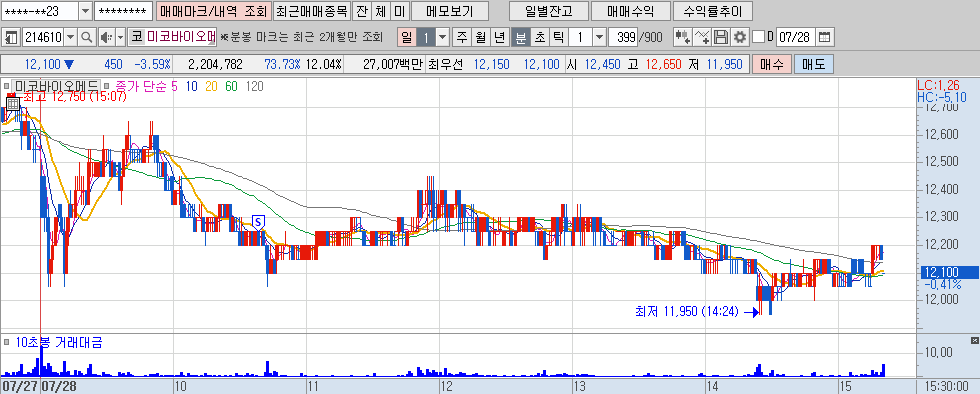Select second (초) chart

[x=539, y=38]
